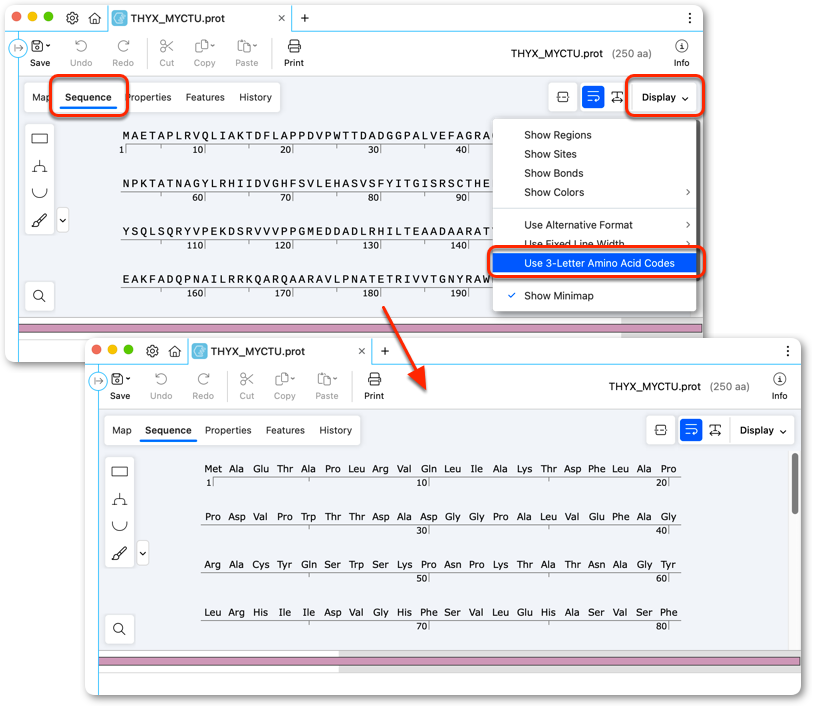
Task: Open Paste dropdown arrow in the bottom window
Action: click(x=334, y=378)
